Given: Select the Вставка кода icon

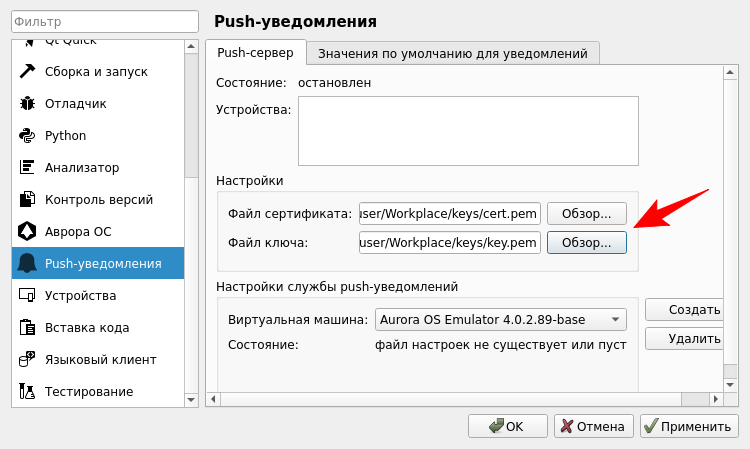Looking at the screenshot, I should coord(27,328).
